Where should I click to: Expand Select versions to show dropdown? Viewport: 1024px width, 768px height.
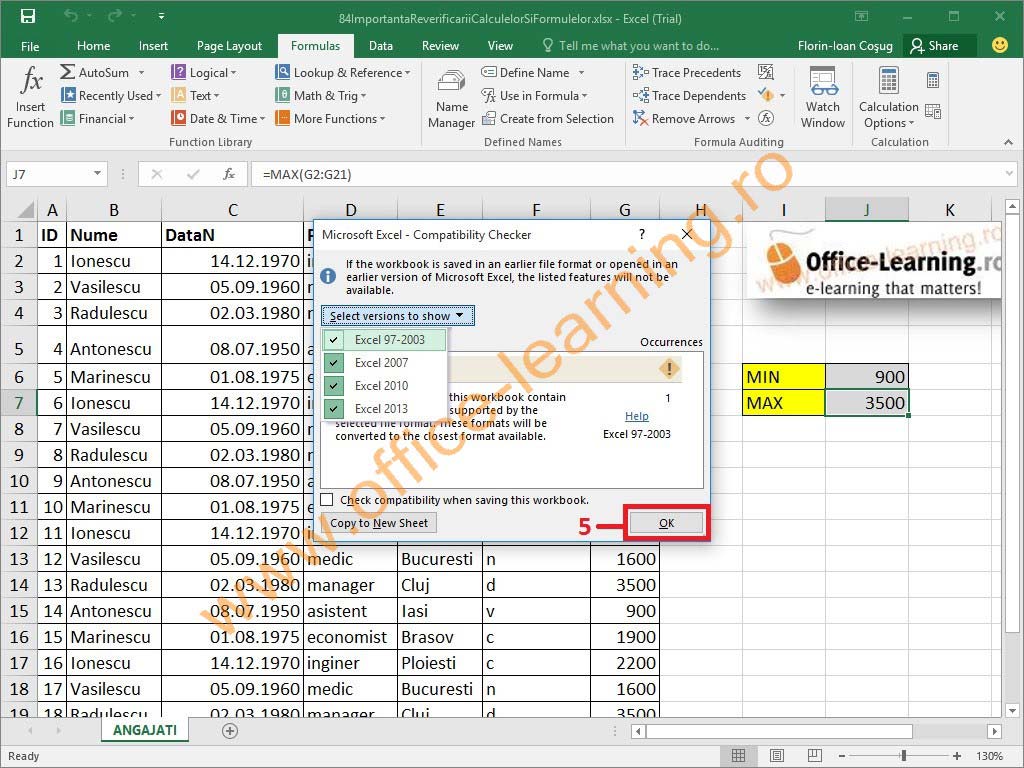coord(397,316)
